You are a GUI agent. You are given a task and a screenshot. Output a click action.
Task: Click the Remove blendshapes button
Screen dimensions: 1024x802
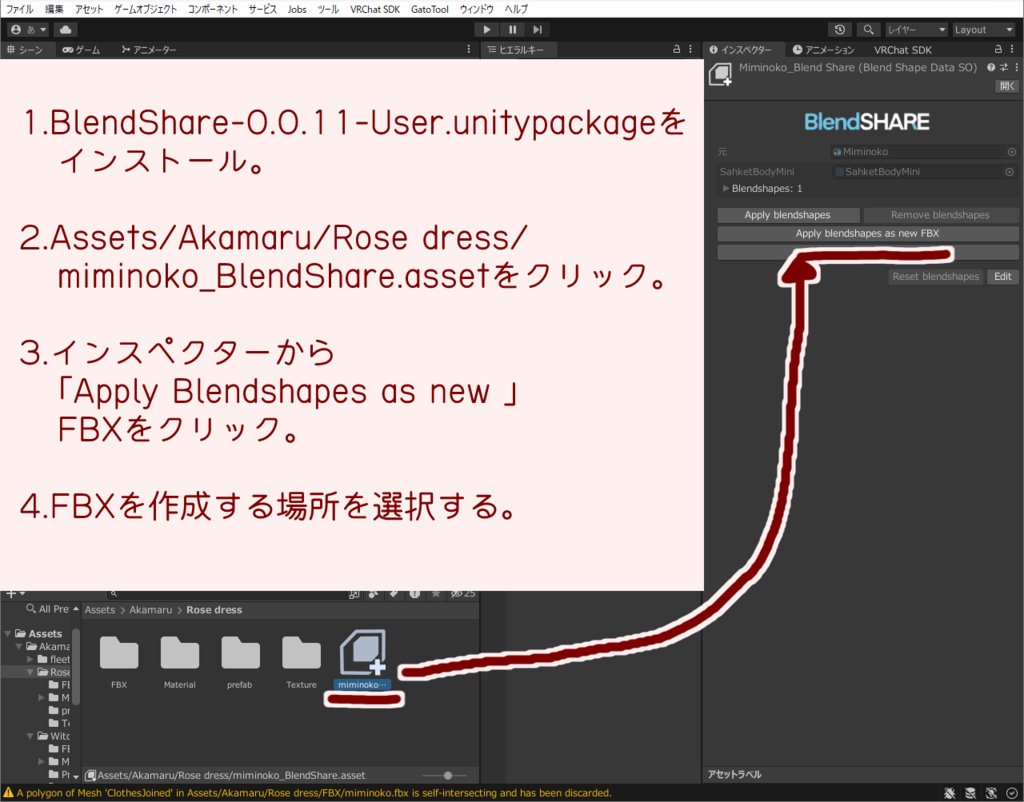(940, 215)
